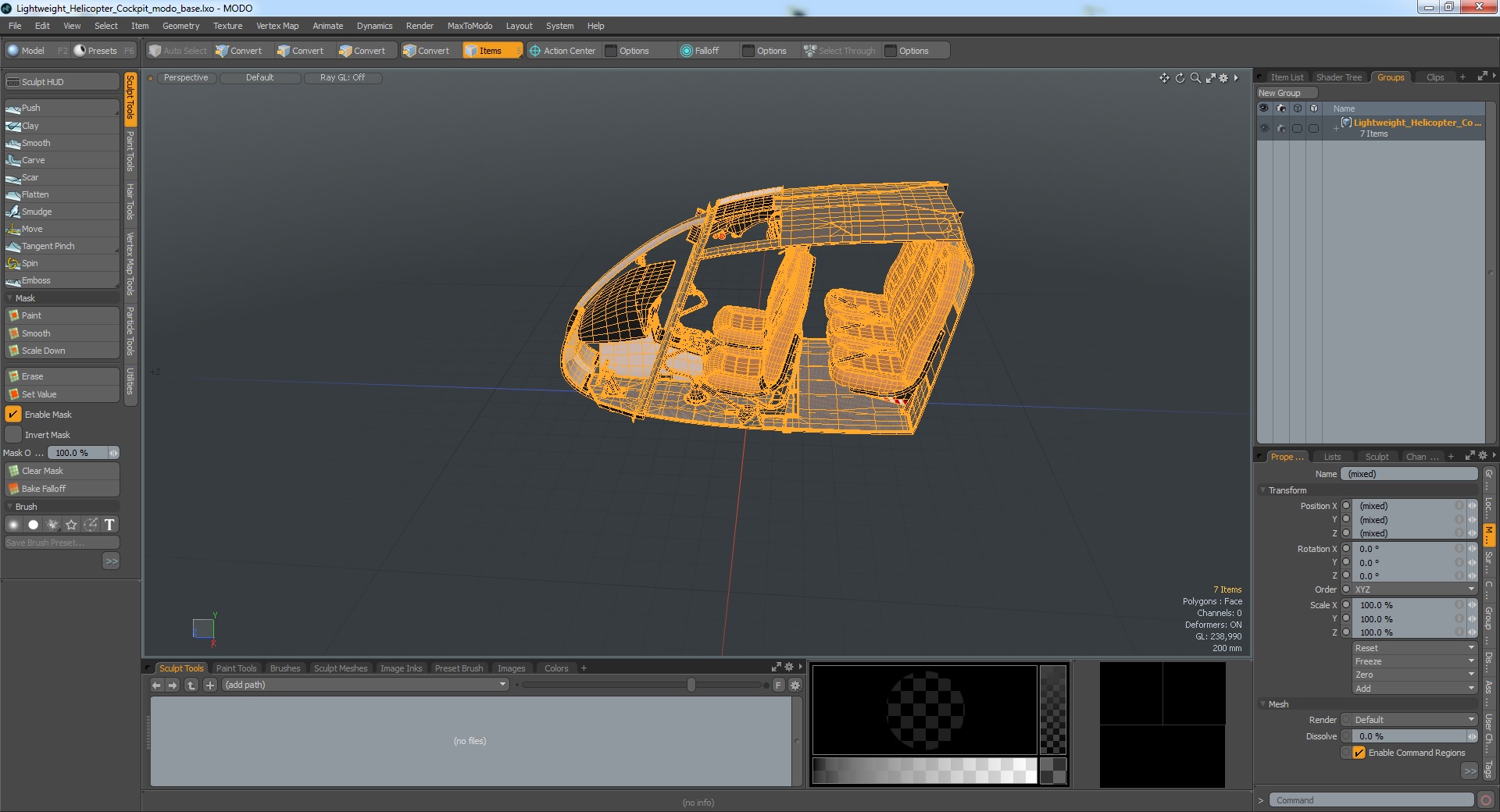Toggle Enable Command Regions checkbox
Viewport: 1500px width, 812px height.
pyautogui.click(x=1359, y=753)
